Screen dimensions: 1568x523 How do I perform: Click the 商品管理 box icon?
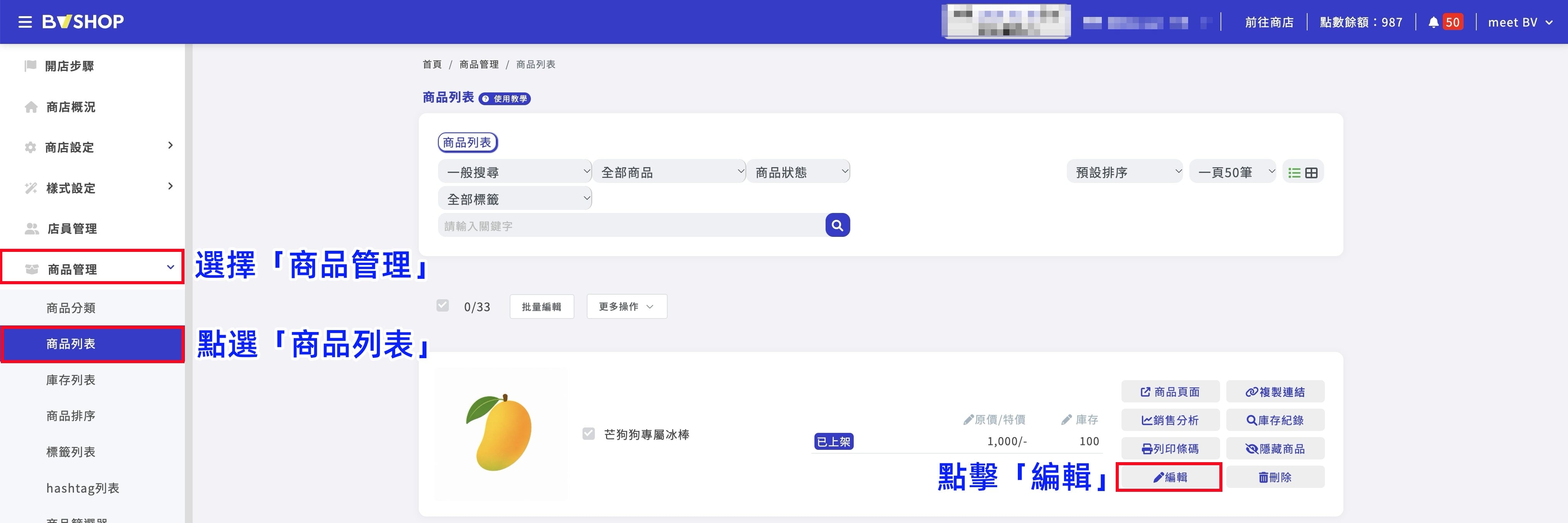tap(32, 269)
